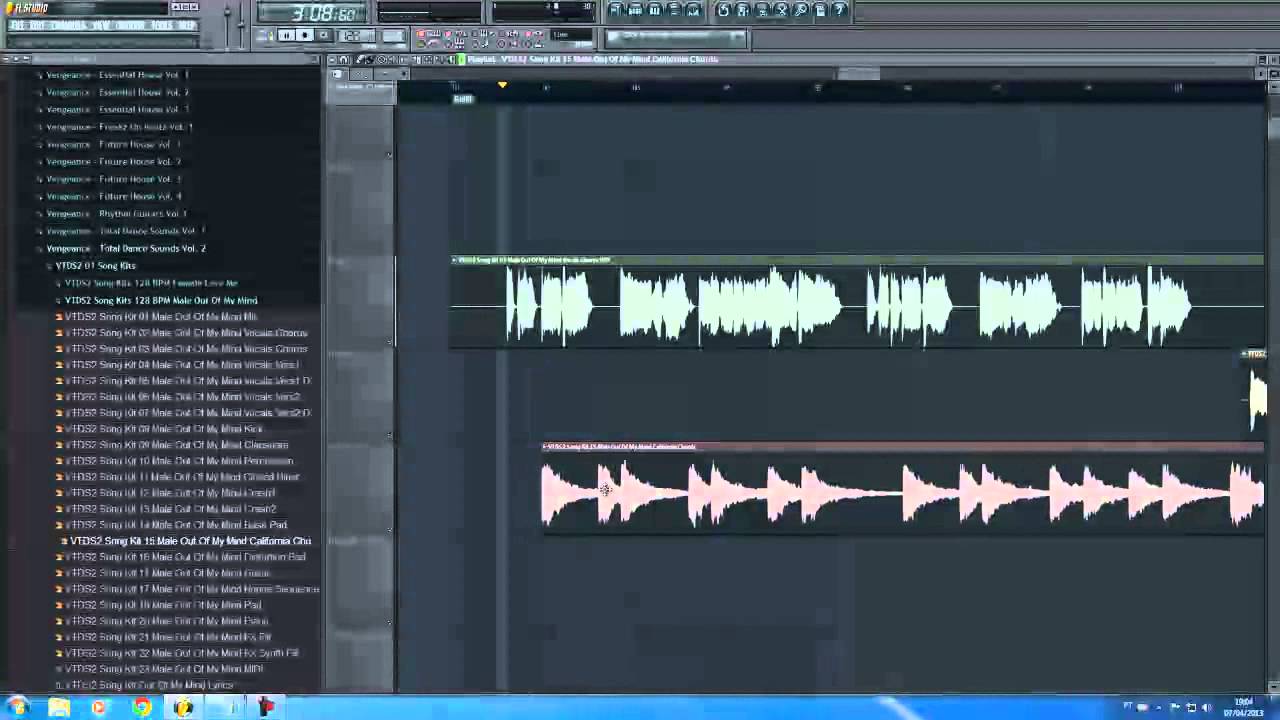Click the volume speaker icon in system tray
The image size is (1280, 720).
click(1206, 708)
